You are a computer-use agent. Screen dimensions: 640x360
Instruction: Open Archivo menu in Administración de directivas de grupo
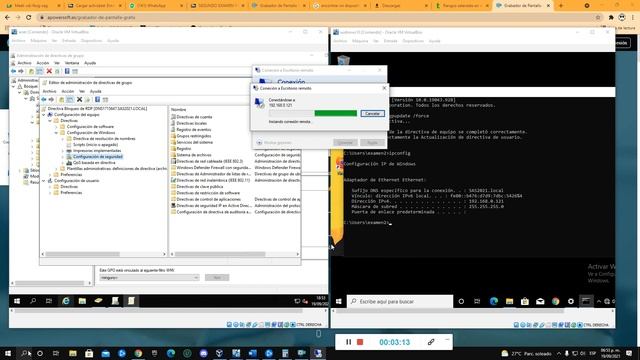click(24, 63)
